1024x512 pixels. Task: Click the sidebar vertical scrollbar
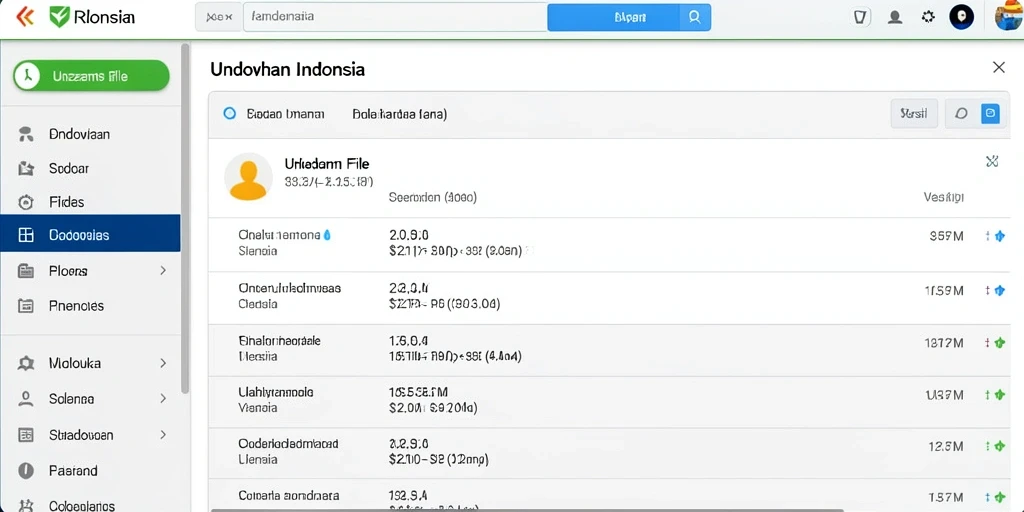185,219
